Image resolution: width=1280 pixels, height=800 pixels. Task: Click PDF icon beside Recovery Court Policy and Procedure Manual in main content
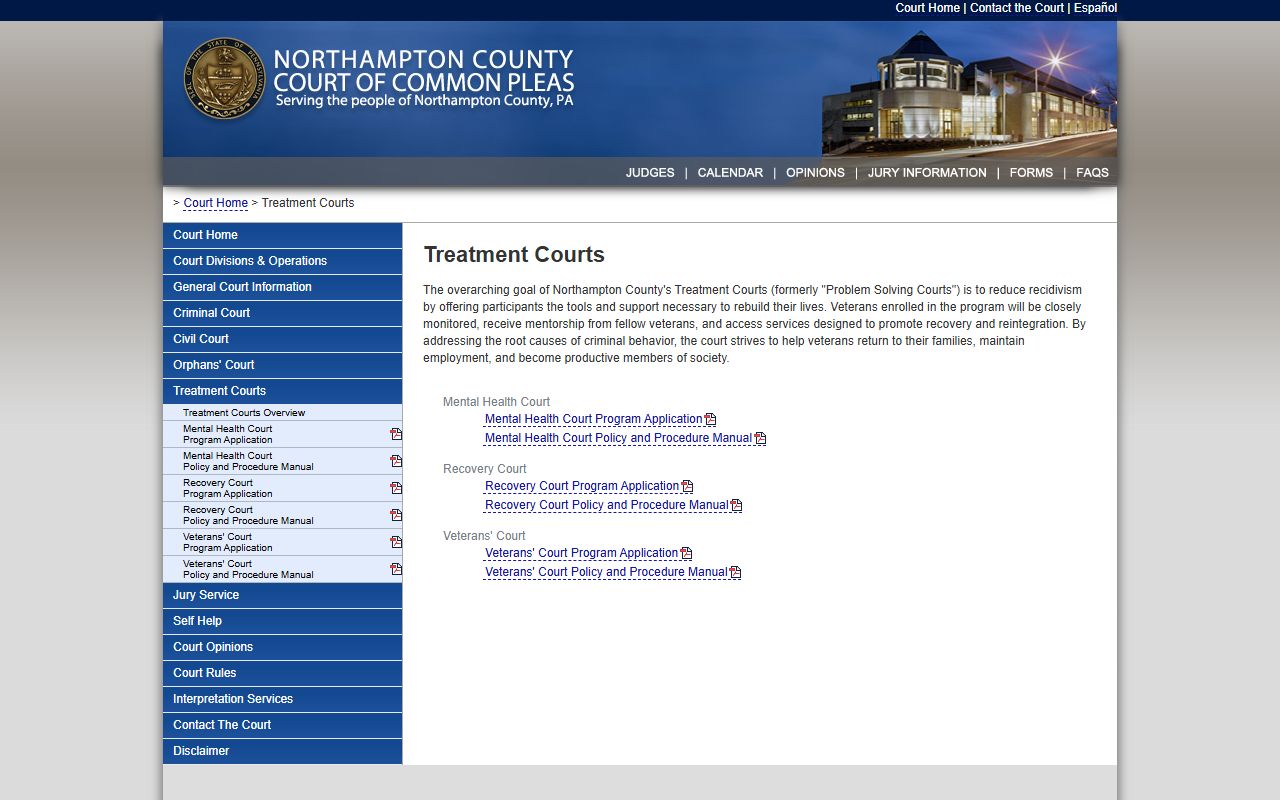(x=736, y=506)
